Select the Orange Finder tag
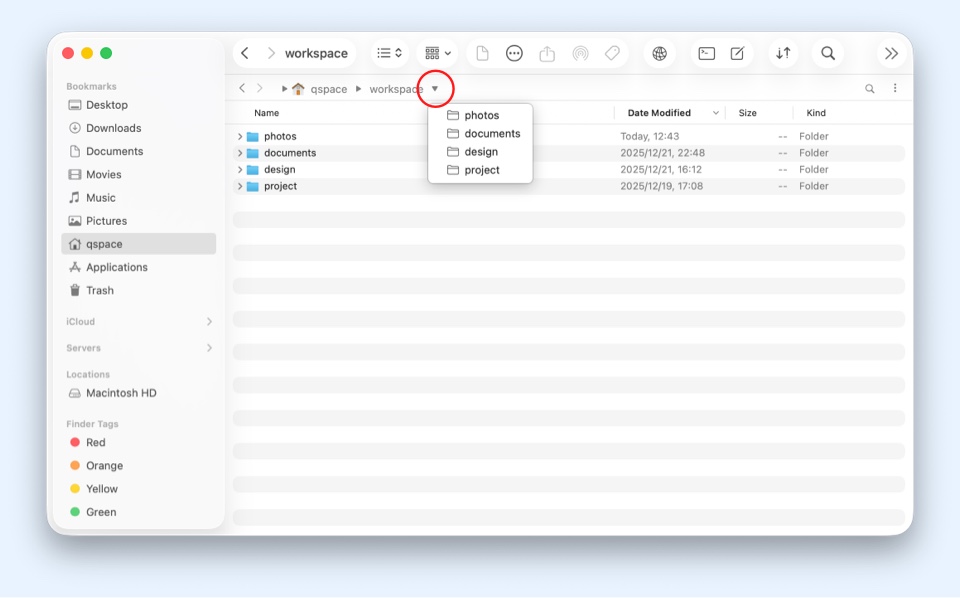 (x=104, y=466)
